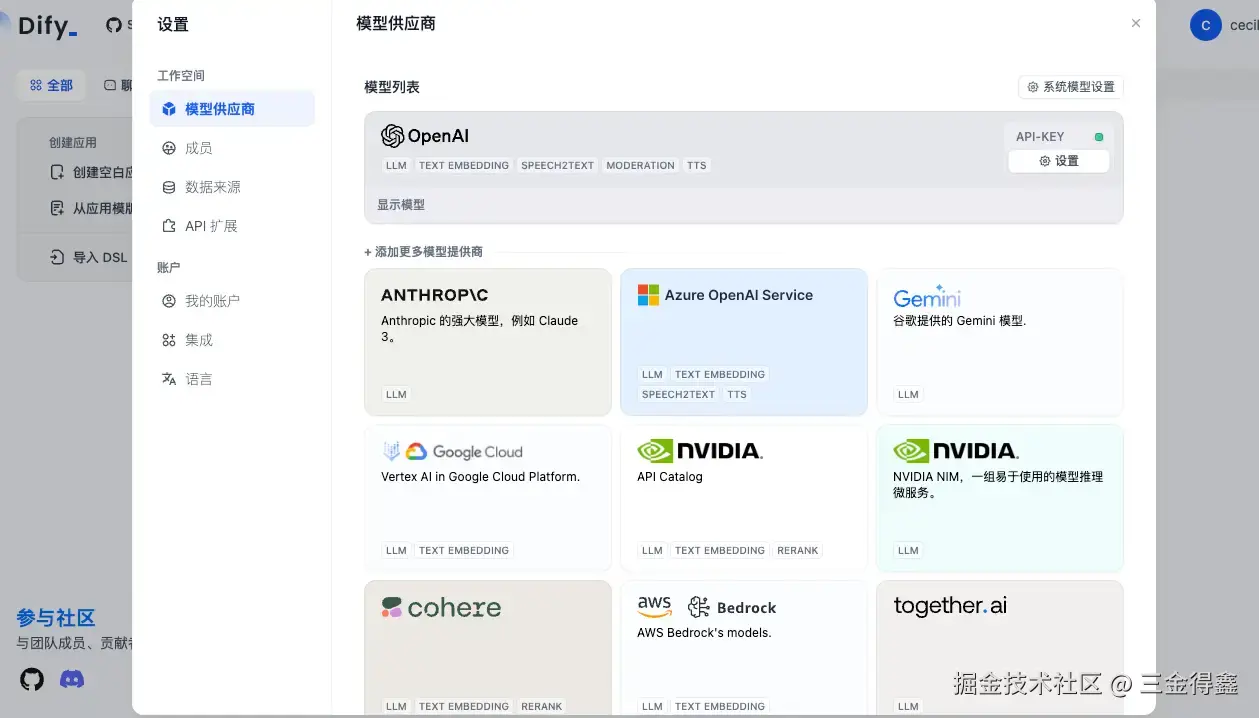Click the green API-KEY status indicator
1259x718 pixels.
click(x=1098, y=137)
